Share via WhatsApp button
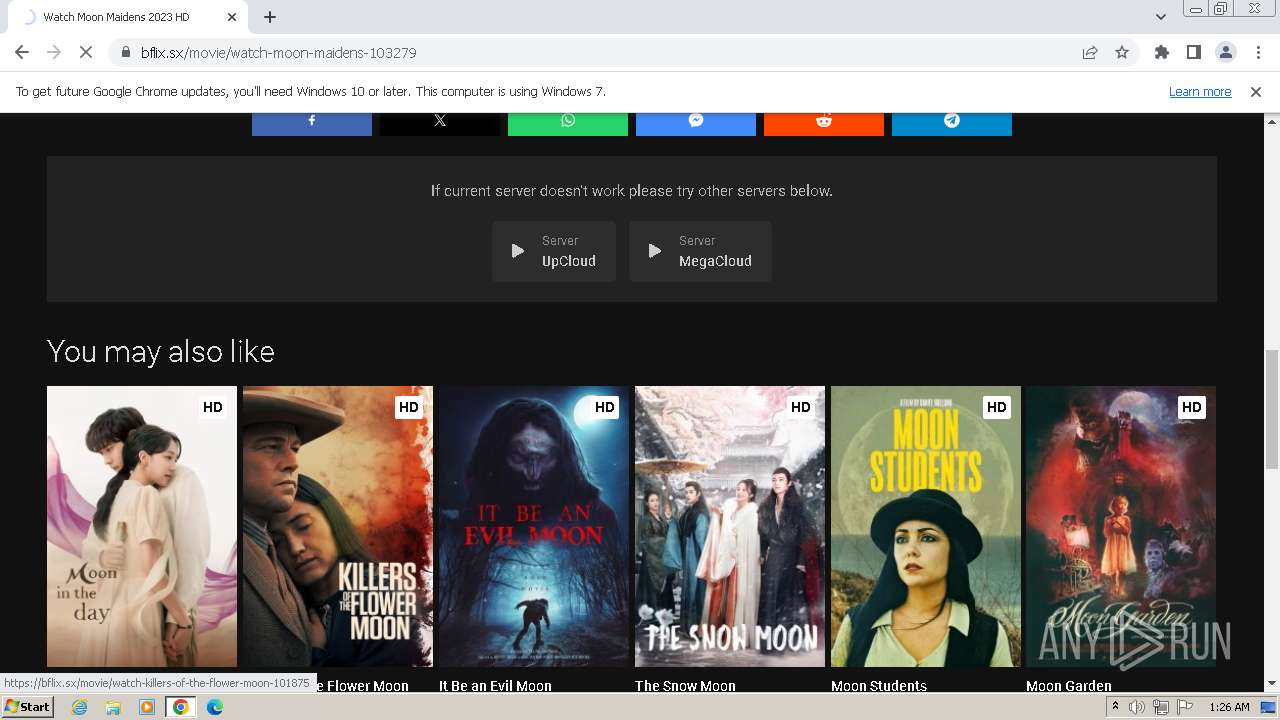1280x720 pixels. pyautogui.click(x=568, y=124)
